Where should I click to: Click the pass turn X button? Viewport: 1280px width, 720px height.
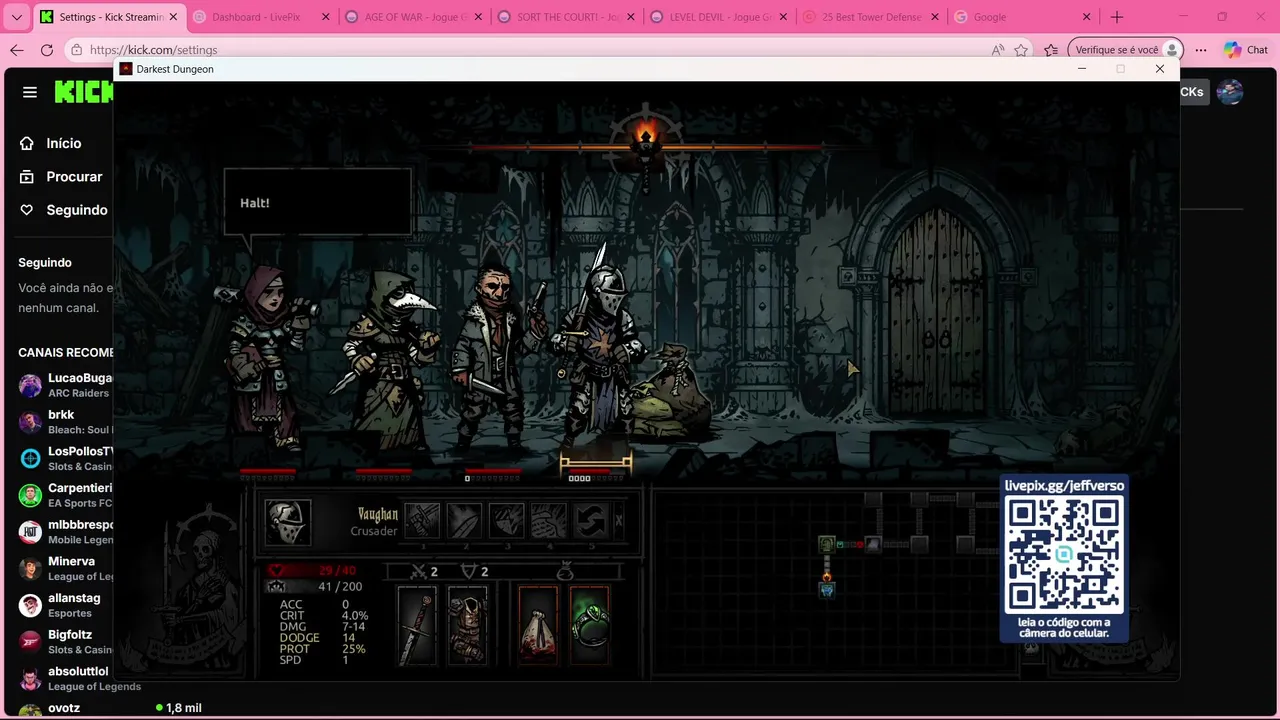[x=618, y=520]
